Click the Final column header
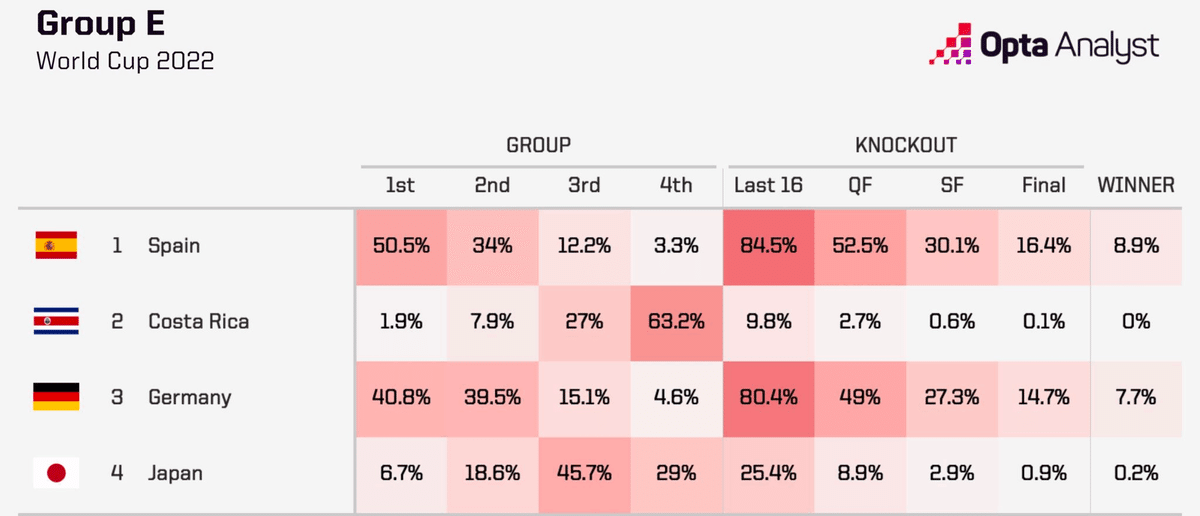 (1044, 185)
